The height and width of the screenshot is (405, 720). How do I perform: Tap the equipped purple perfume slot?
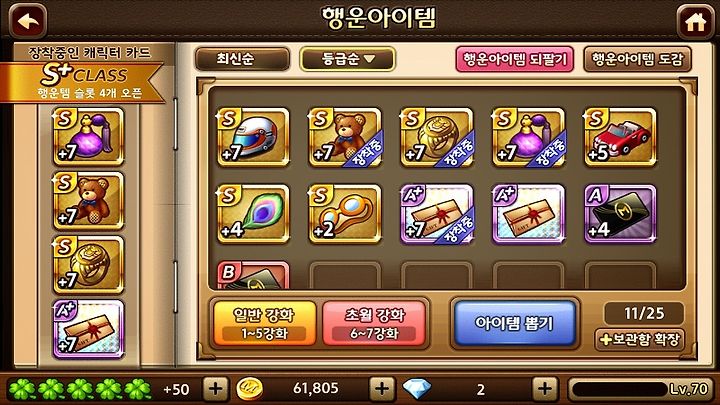point(89,136)
